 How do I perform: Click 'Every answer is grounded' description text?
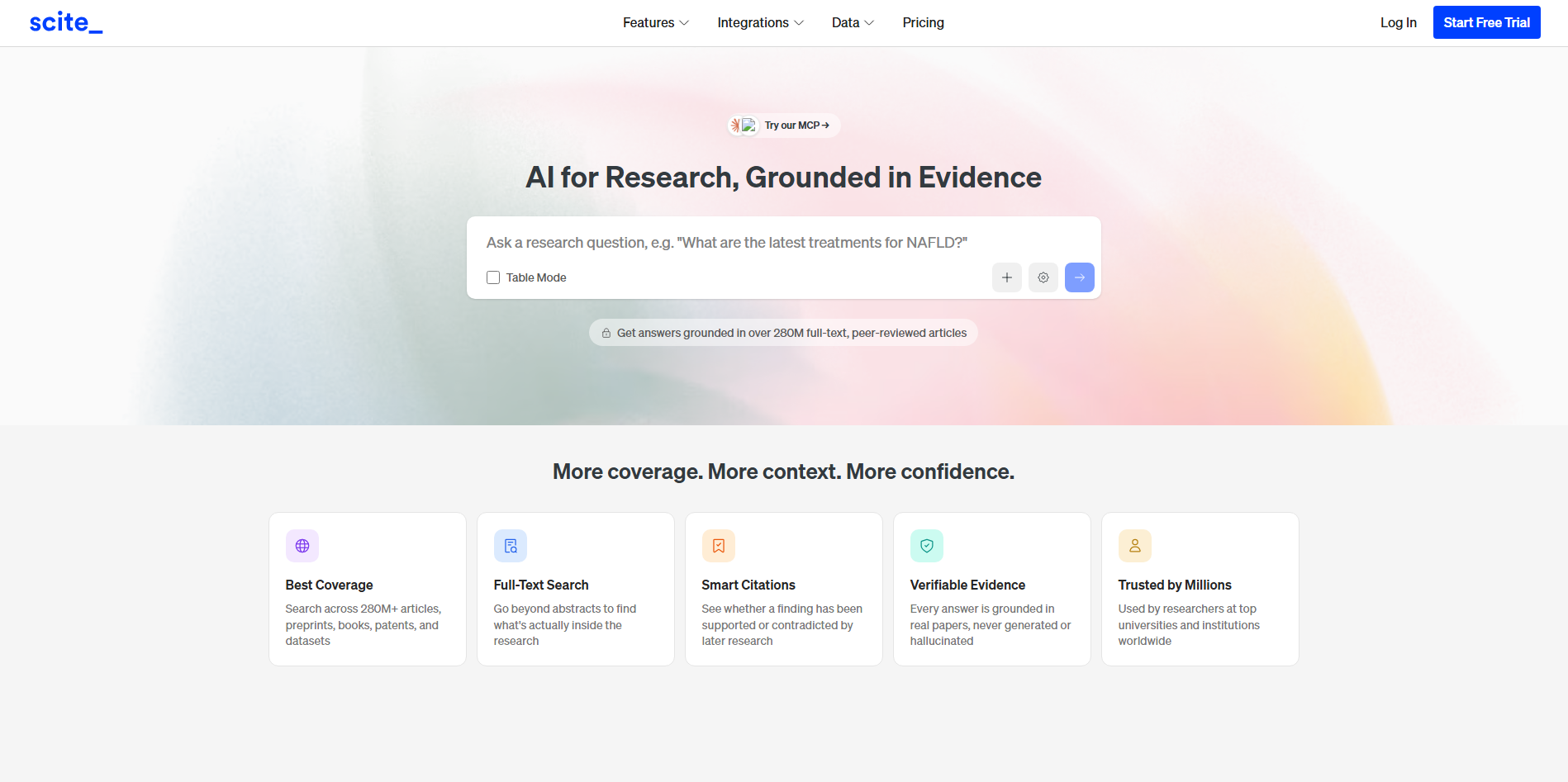tap(991, 625)
